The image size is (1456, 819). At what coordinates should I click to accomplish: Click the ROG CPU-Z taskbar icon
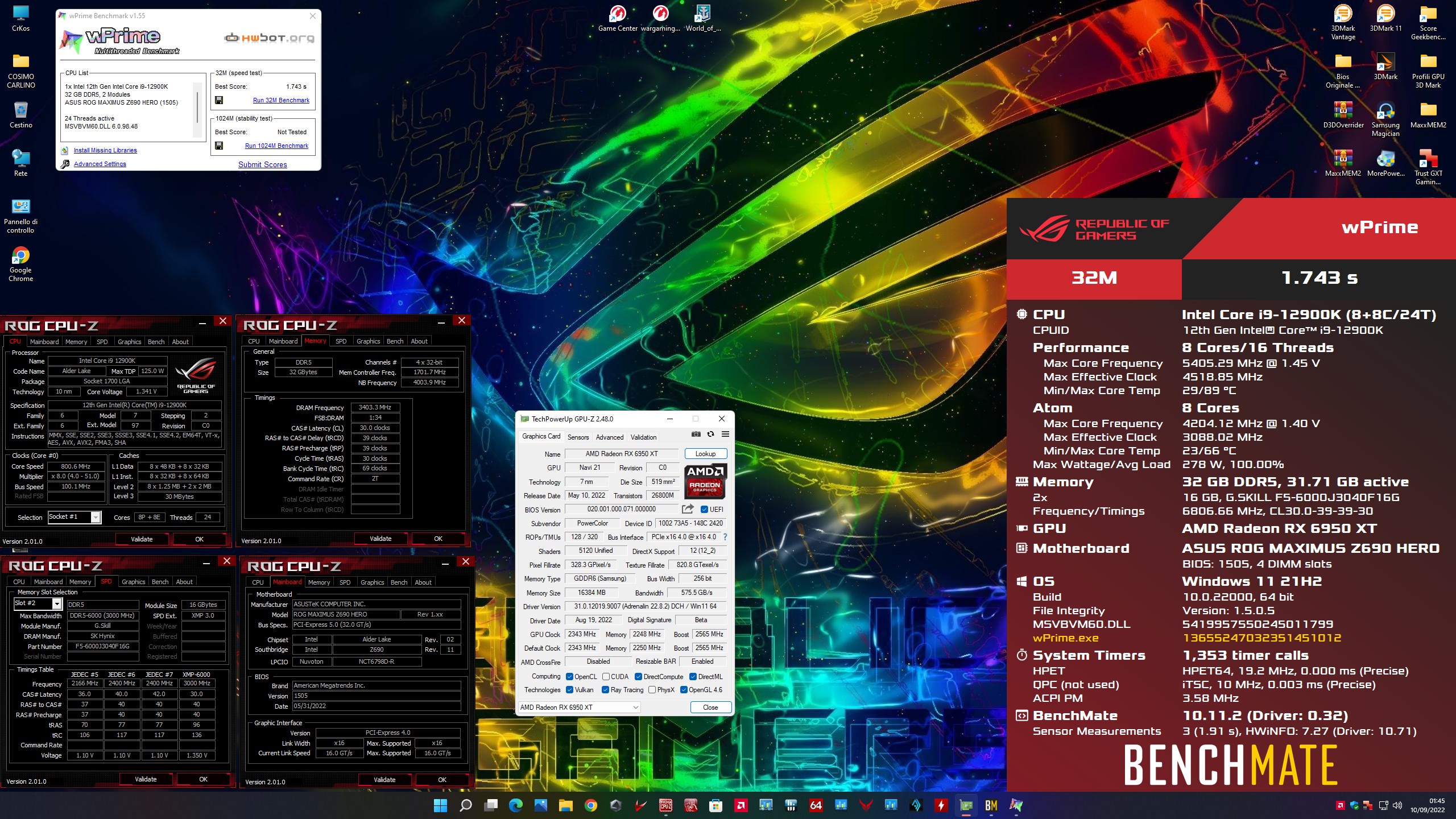pyautogui.click(x=666, y=805)
